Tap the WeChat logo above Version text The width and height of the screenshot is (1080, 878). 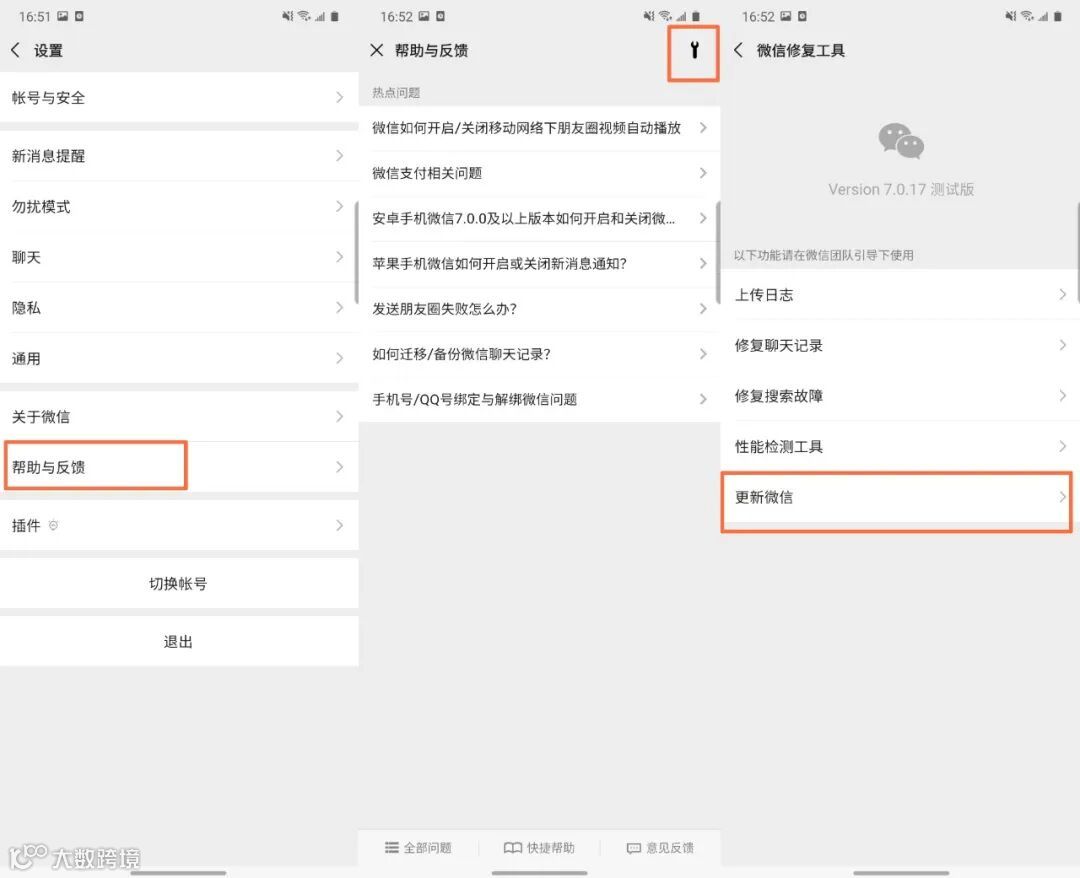coord(900,141)
